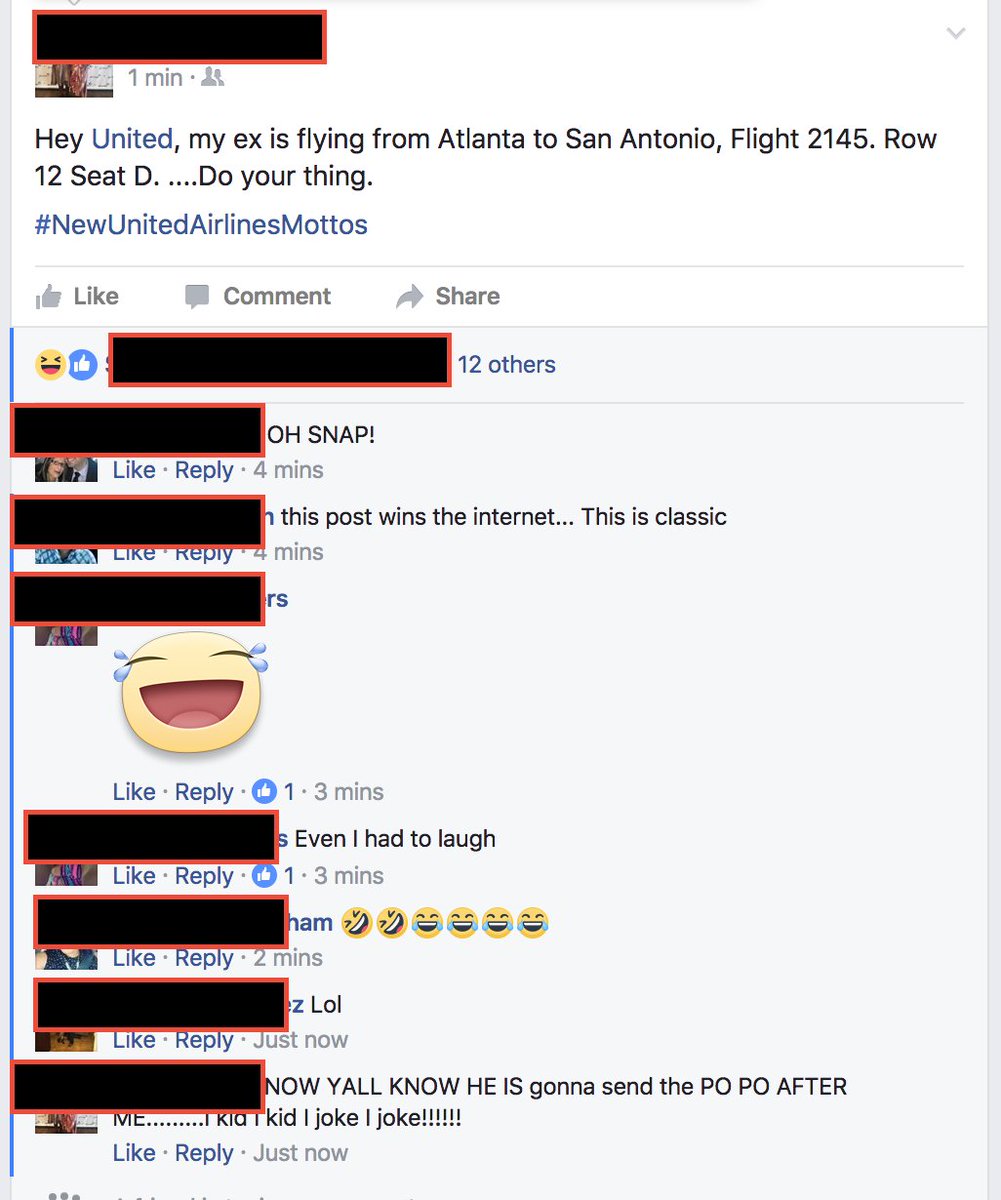Like the PO PO AFTER ME comment
This screenshot has width=1001, height=1200.
point(134,1153)
